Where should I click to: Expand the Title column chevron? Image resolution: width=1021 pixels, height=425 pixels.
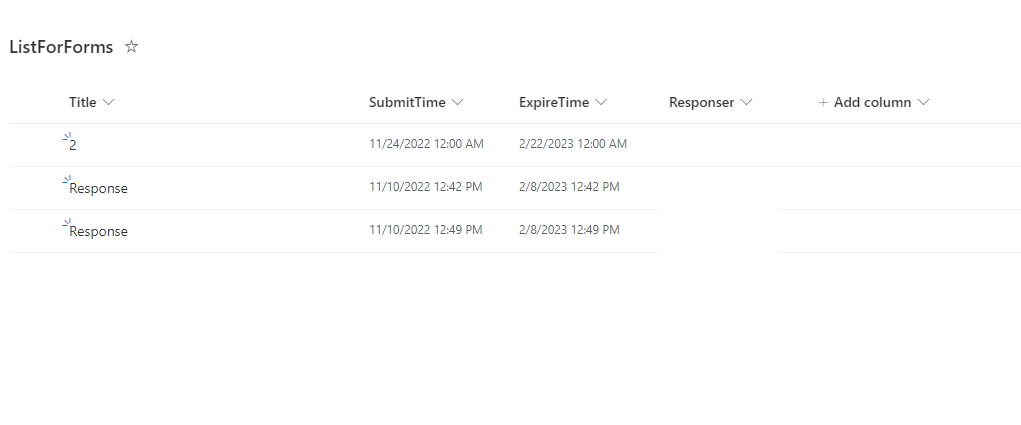109,102
